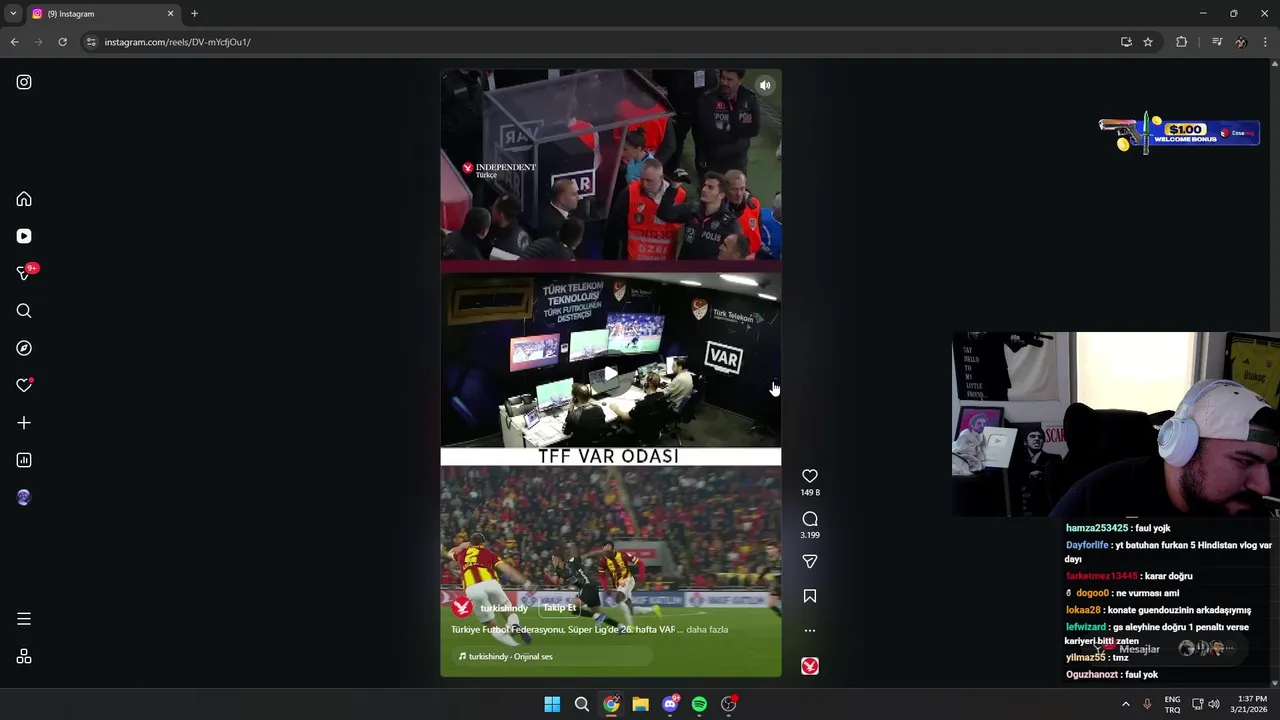Open profile avatar in Instagram sidebar
The height and width of the screenshot is (720, 1280).
point(24,497)
